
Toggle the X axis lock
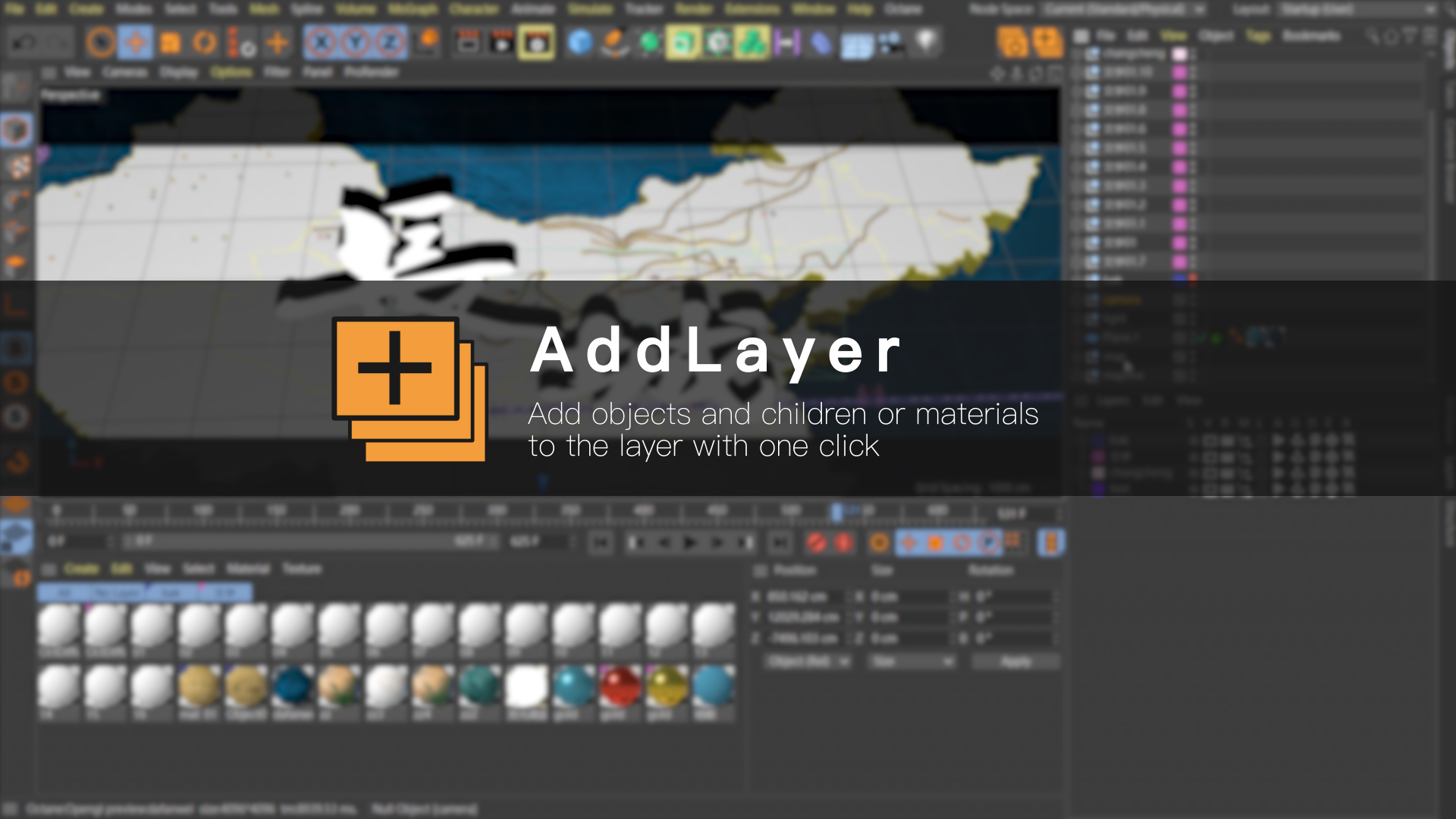pyautogui.click(x=322, y=42)
